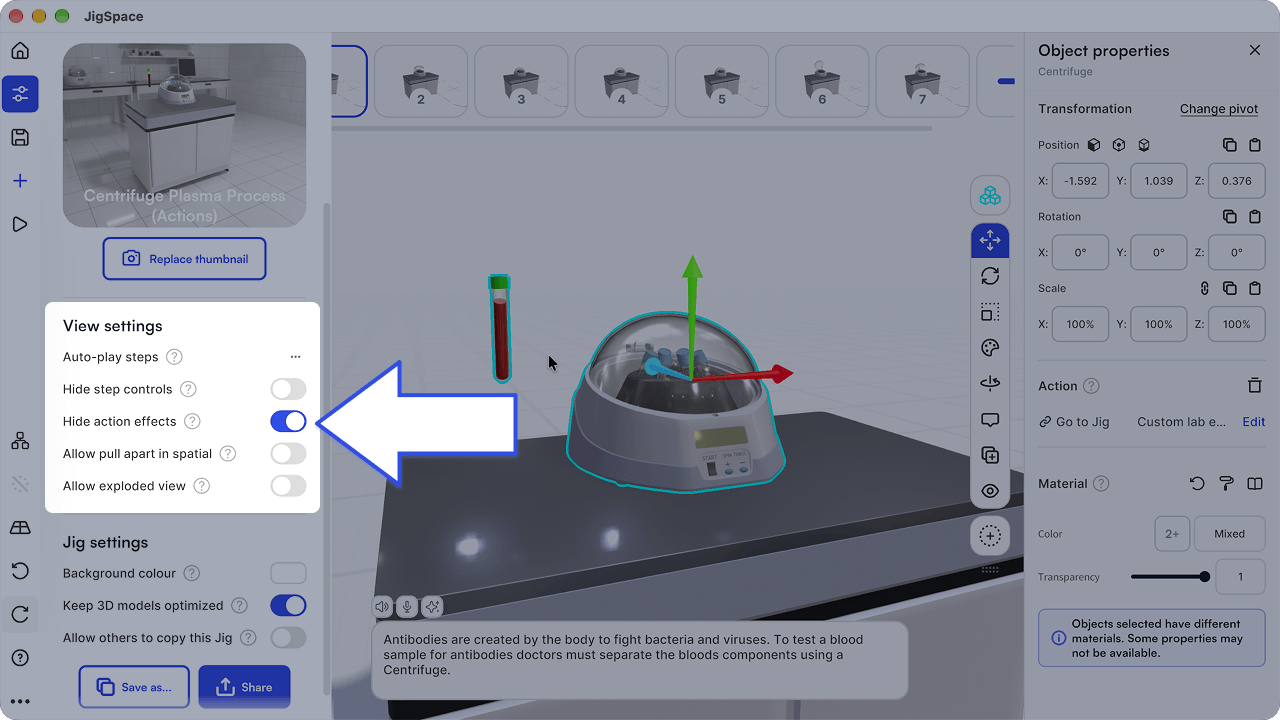Select step 3 thumbnail
Image resolution: width=1280 pixels, height=720 pixels.
[x=521, y=81]
